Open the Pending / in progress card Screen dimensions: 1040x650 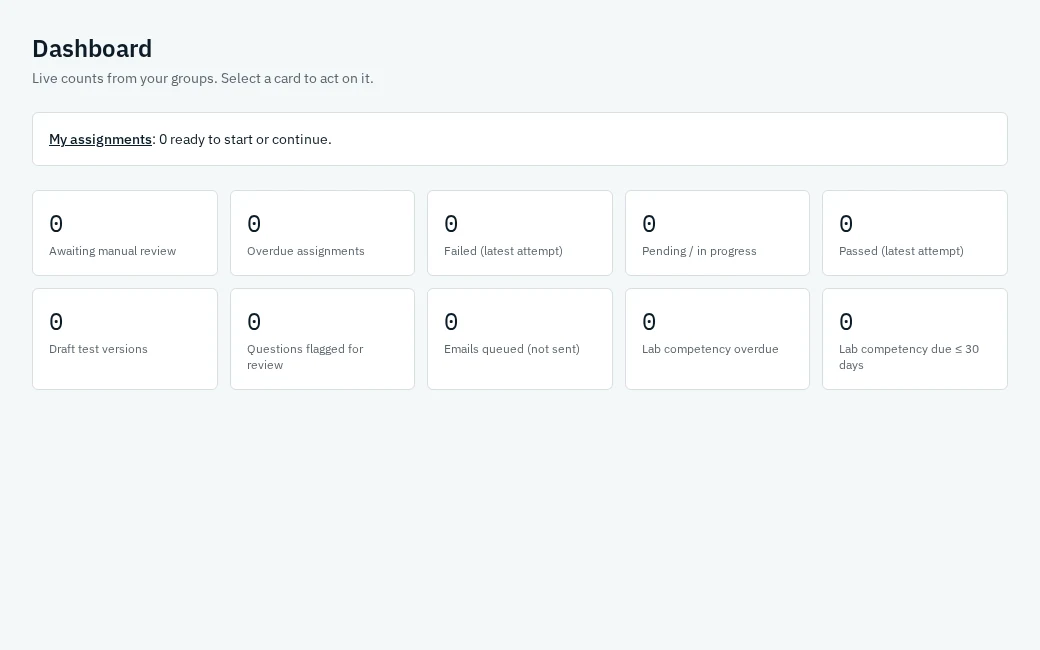pyautogui.click(x=717, y=233)
